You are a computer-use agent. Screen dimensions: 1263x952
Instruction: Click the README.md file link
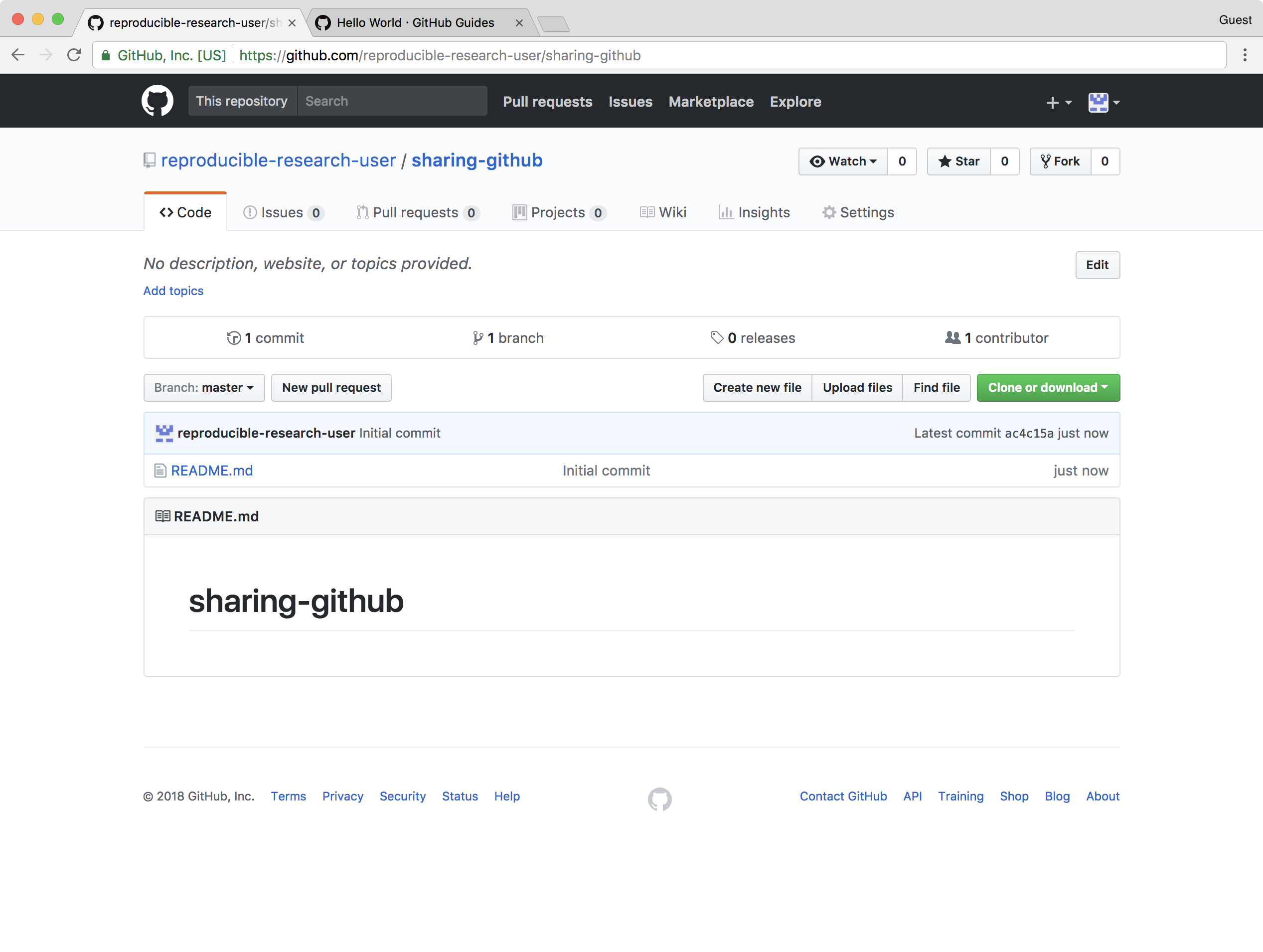(x=211, y=470)
